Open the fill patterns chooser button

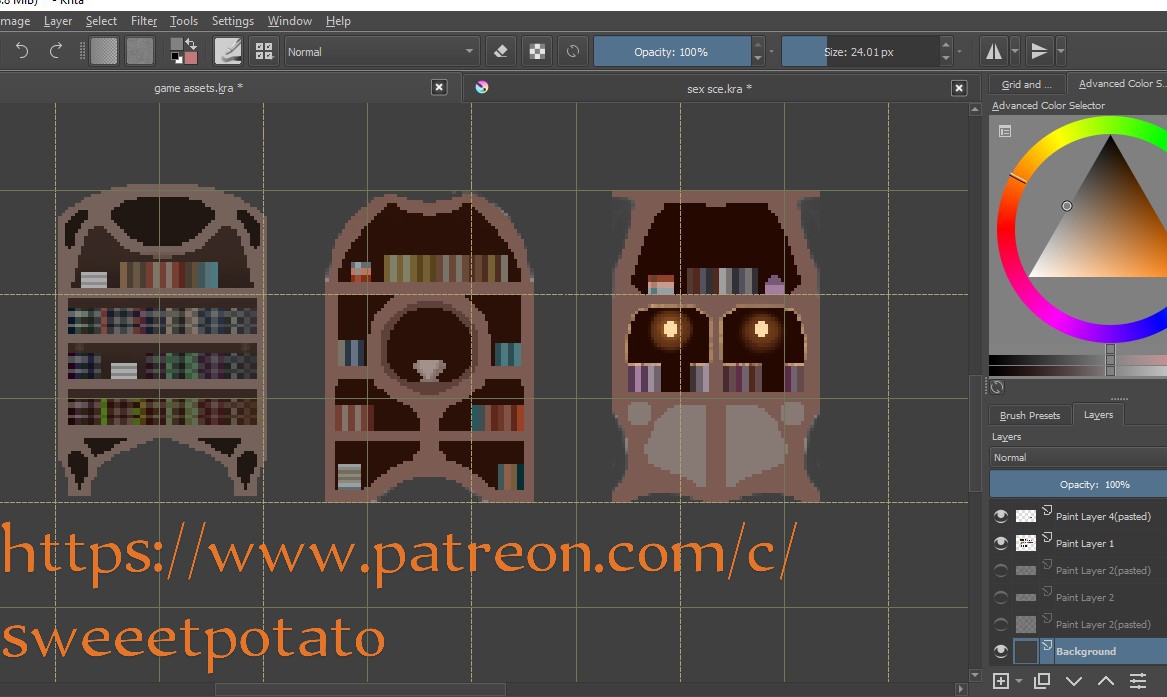(x=139, y=51)
